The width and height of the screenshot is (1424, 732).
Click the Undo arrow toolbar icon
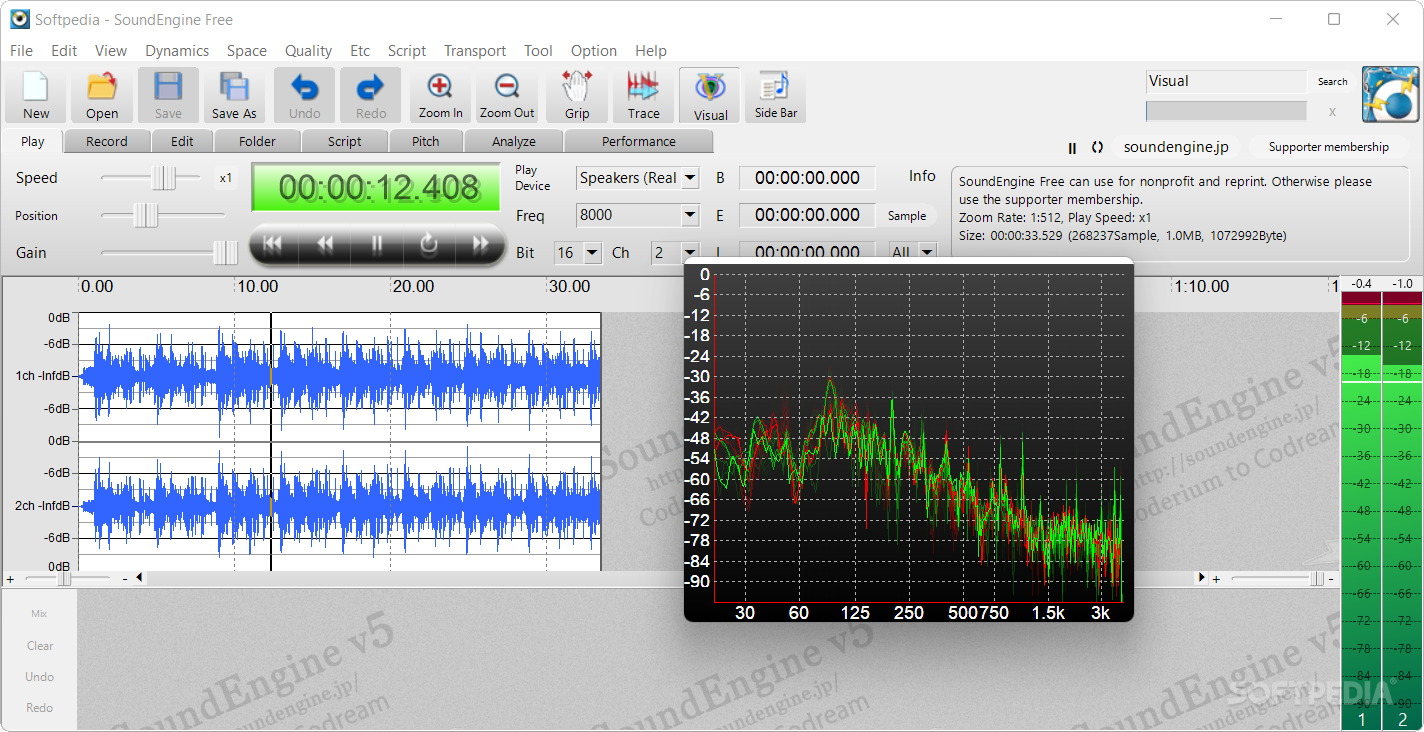coord(305,96)
